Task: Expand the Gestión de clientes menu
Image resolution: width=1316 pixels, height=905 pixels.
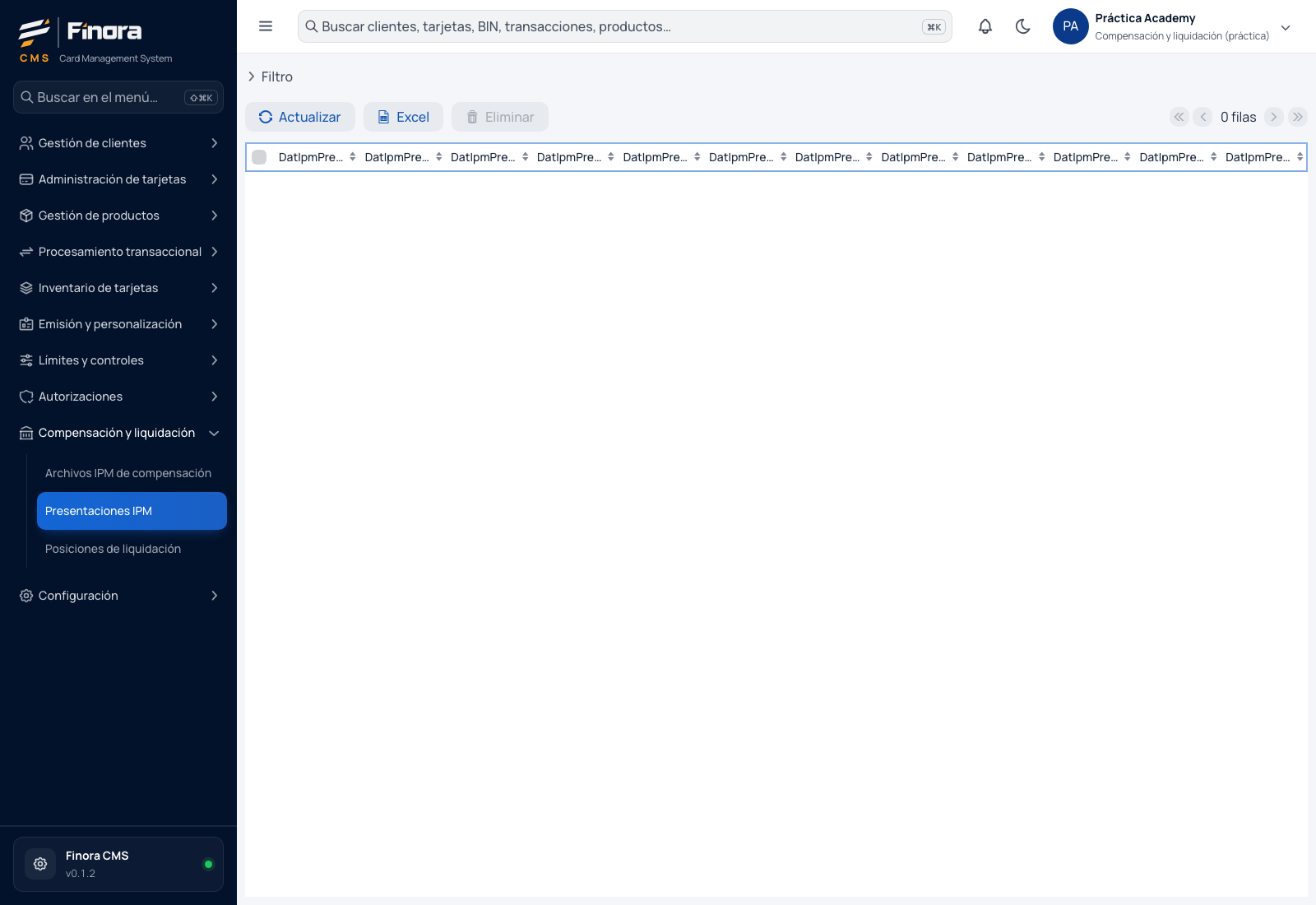Action: tap(118, 143)
